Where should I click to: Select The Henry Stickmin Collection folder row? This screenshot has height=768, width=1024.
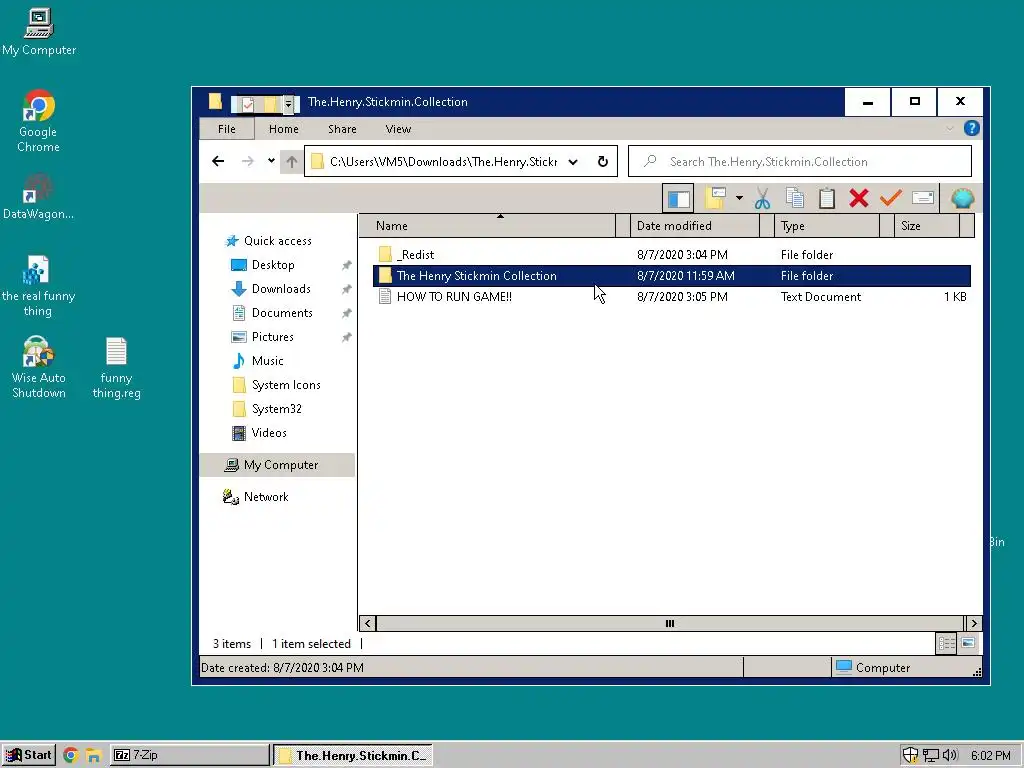(672, 276)
